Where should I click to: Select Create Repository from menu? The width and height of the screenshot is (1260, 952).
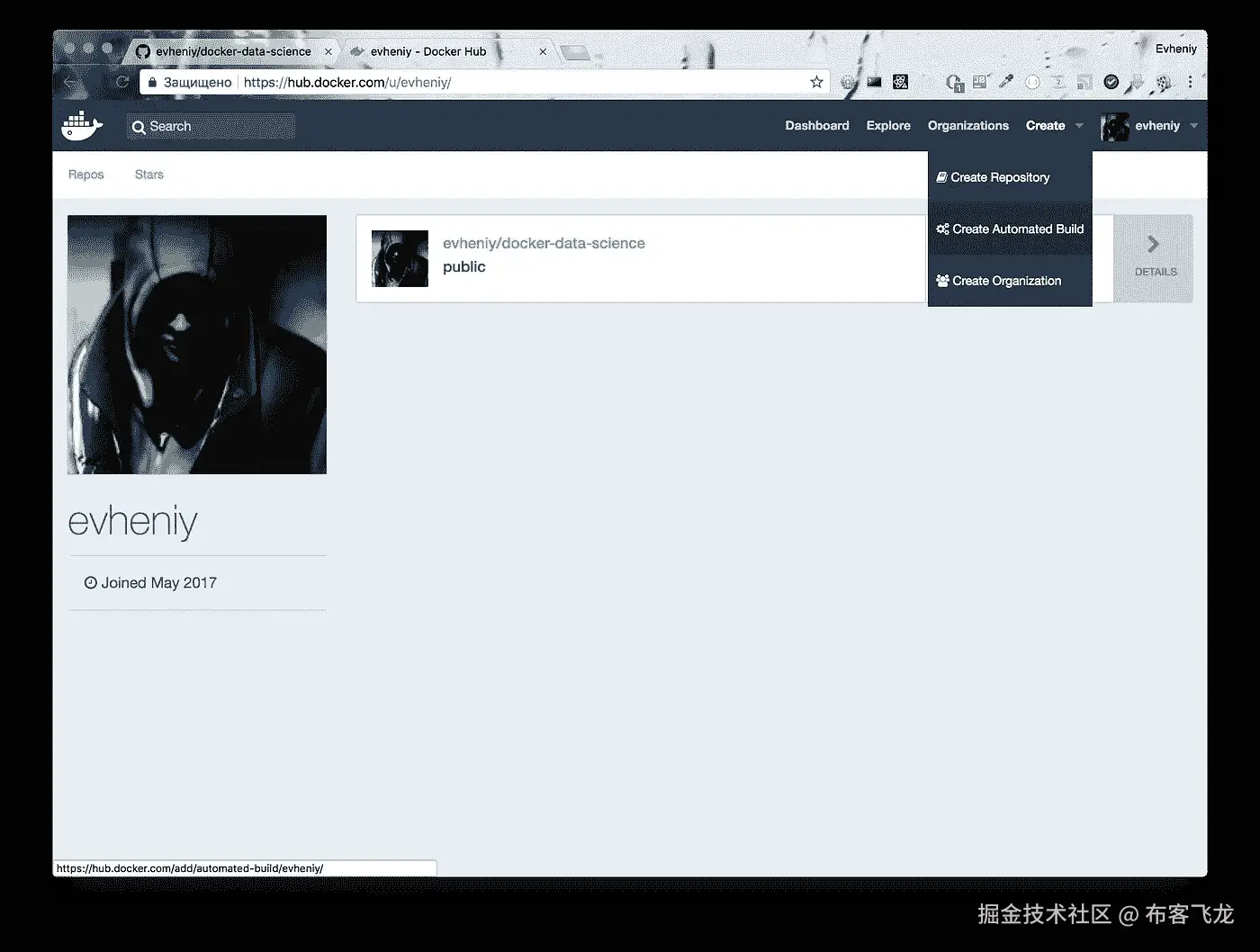(x=1010, y=177)
